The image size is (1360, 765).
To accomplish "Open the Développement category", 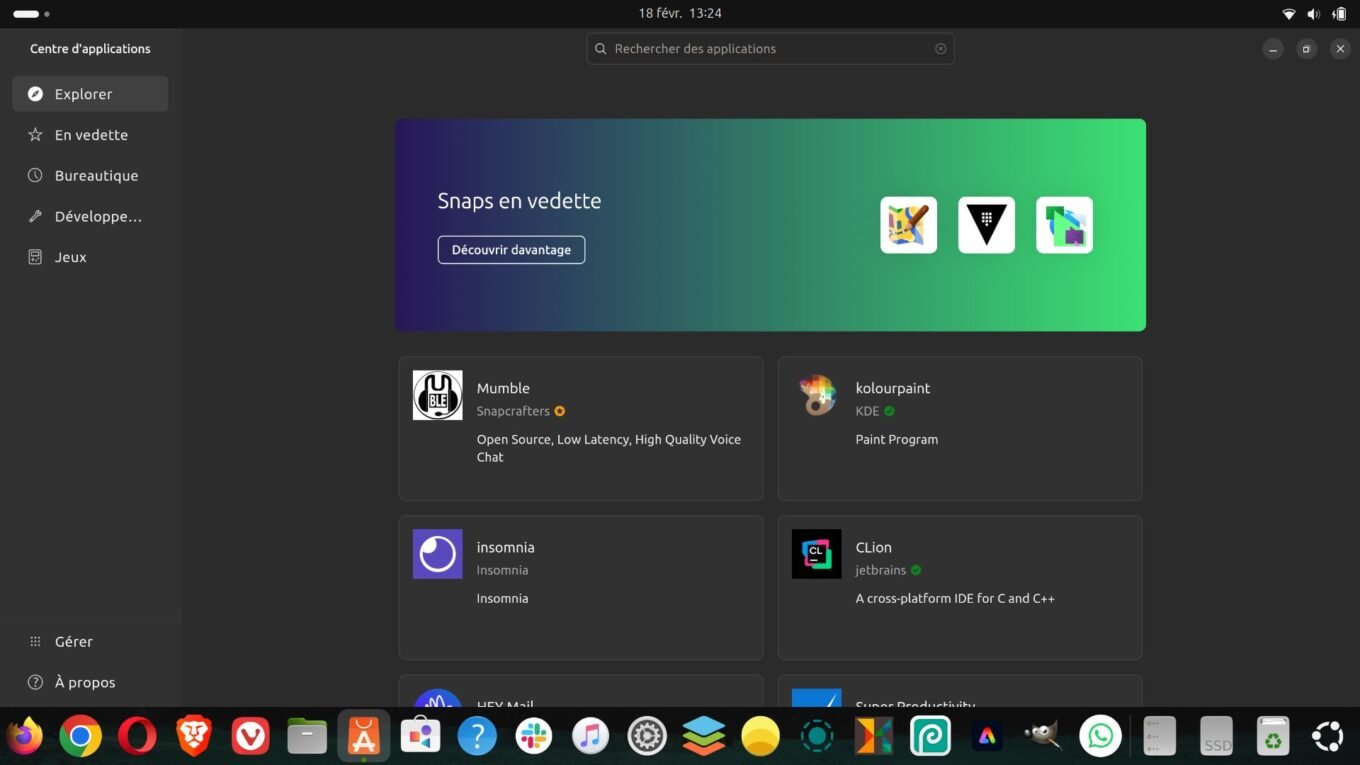I will click(x=90, y=216).
